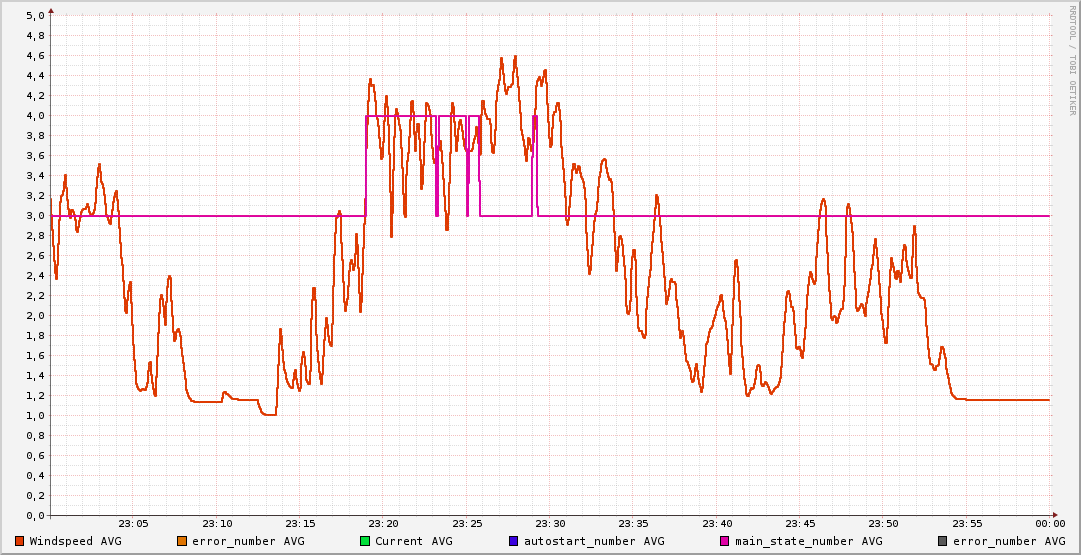Click the green Current legend swatch
Screen dimensions: 1081x555
click(x=365, y=541)
